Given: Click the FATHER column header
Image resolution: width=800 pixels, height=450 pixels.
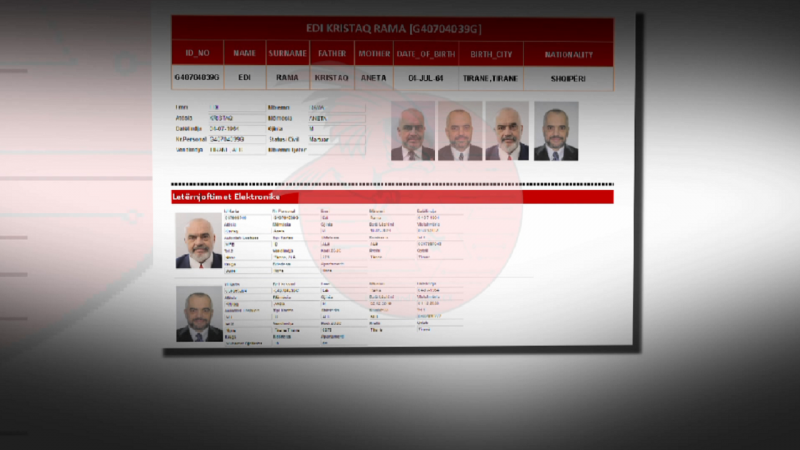Looking at the screenshot, I should click(331, 54).
